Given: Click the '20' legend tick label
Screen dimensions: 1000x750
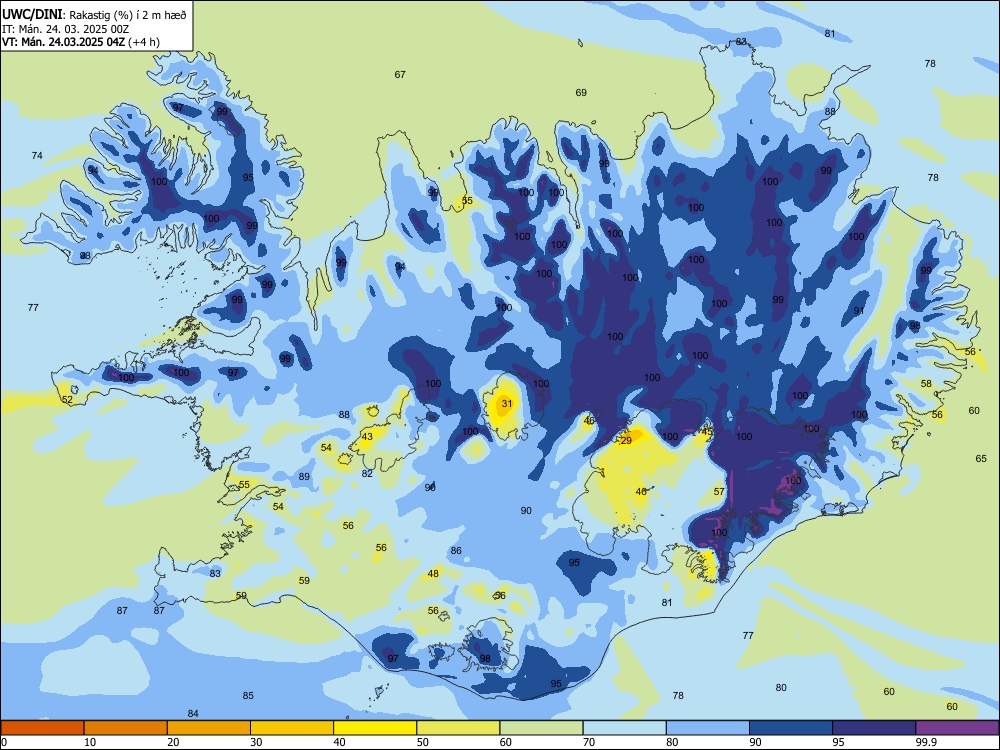Looking at the screenshot, I should pyautogui.click(x=173, y=742).
